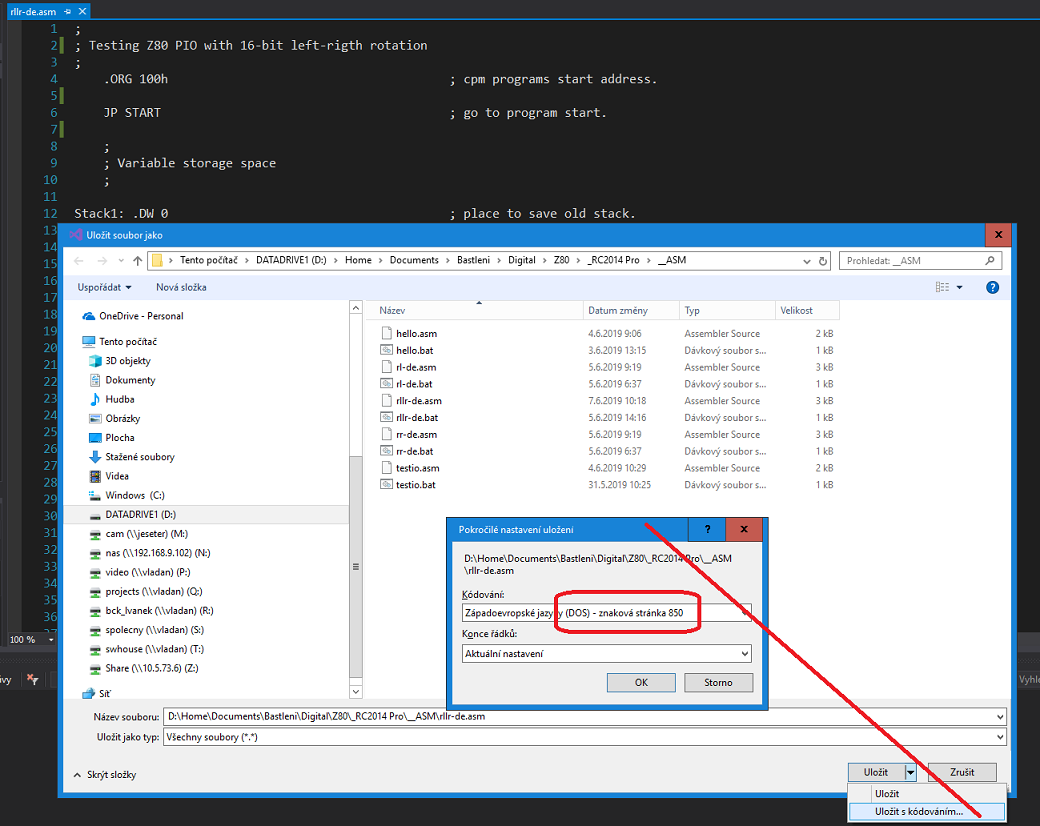Select rr-de.bat file

point(415,451)
